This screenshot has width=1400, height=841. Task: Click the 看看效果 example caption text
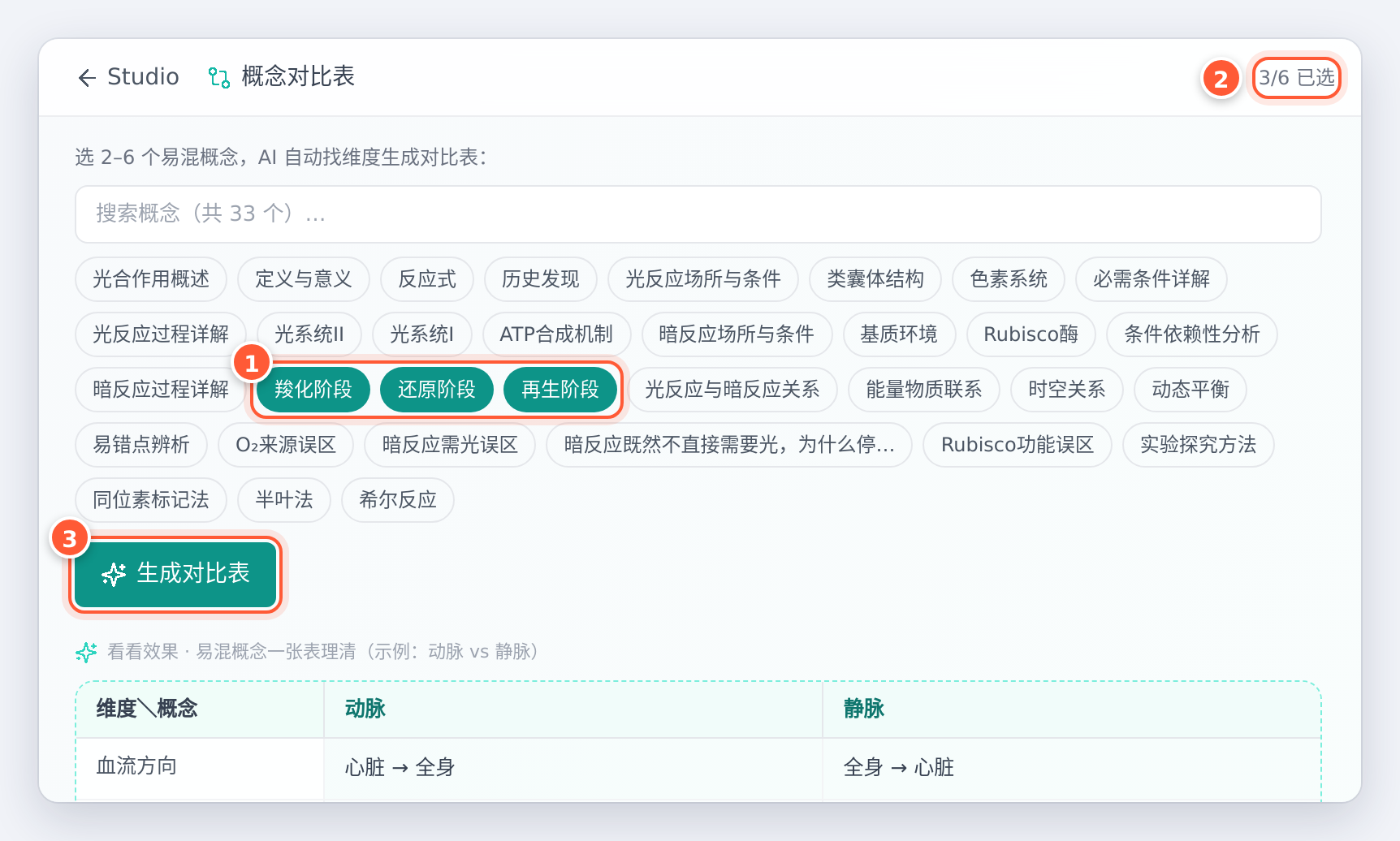point(325,652)
